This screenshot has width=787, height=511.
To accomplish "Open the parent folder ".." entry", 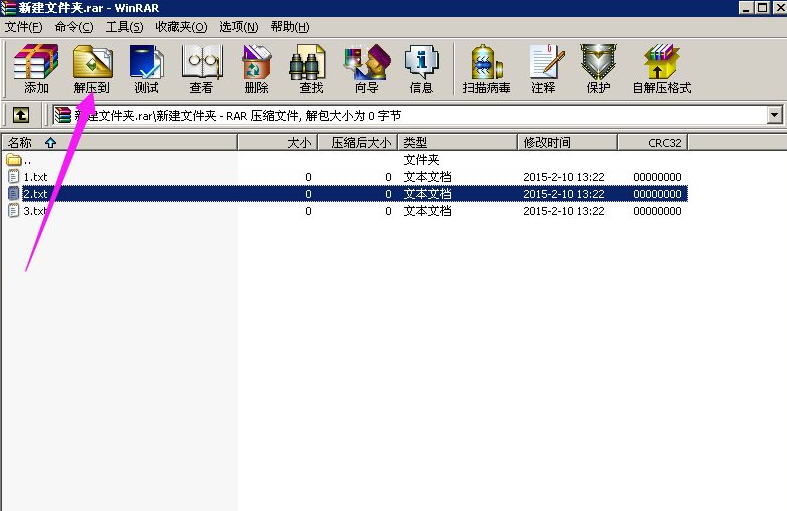I will (27, 160).
